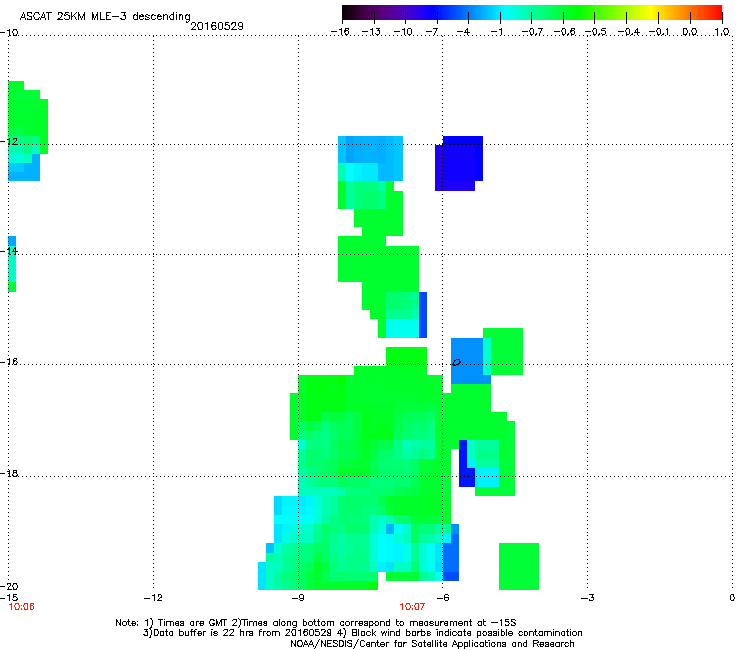This screenshot has height=650, width=740.
Task: Click the latitude axis label '-16'
Action: click(x=9, y=362)
